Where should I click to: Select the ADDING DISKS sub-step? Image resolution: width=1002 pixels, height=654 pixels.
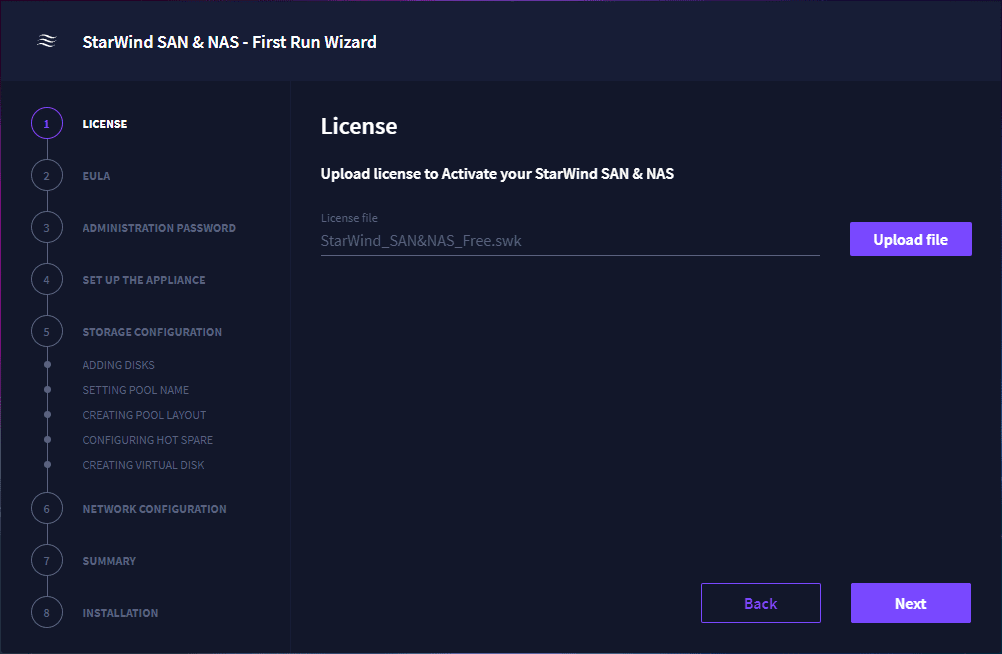(x=118, y=365)
